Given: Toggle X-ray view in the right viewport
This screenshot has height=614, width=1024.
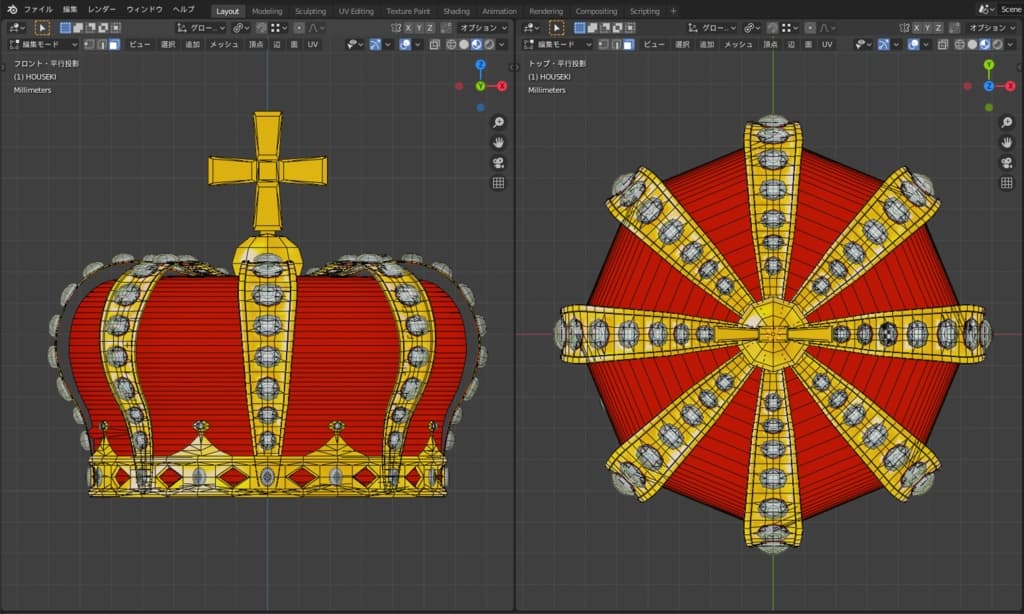Looking at the screenshot, I should pyautogui.click(x=943, y=44).
